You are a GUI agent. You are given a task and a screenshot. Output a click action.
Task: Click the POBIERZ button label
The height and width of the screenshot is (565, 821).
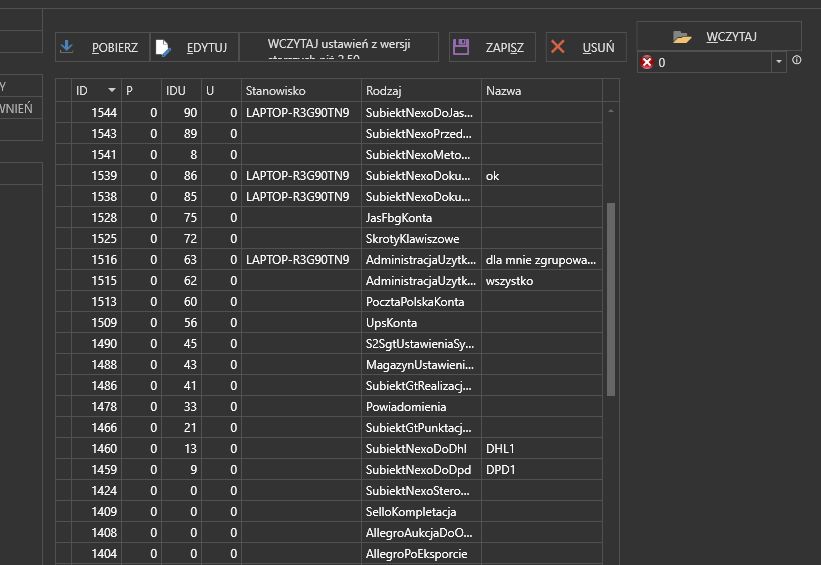tap(115, 48)
